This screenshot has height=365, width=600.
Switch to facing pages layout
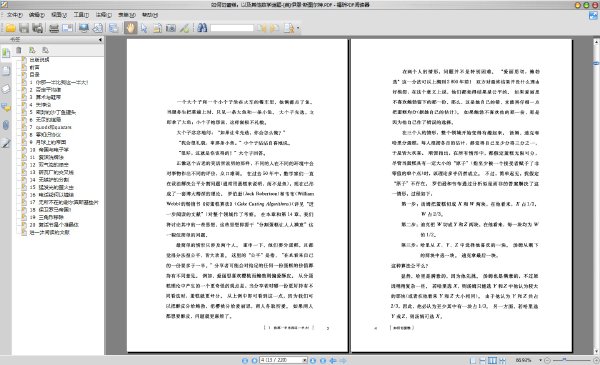coord(492,360)
